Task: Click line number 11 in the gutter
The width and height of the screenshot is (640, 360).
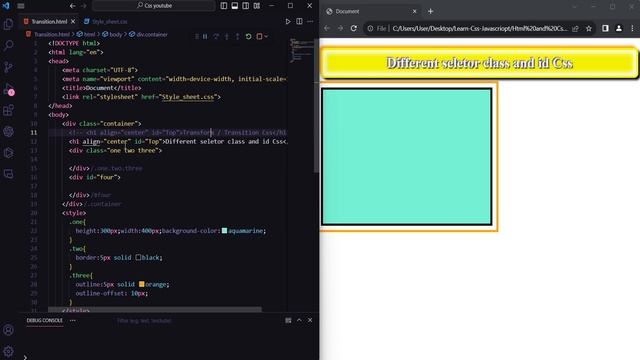Action: pyautogui.click(x=34, y=132)
